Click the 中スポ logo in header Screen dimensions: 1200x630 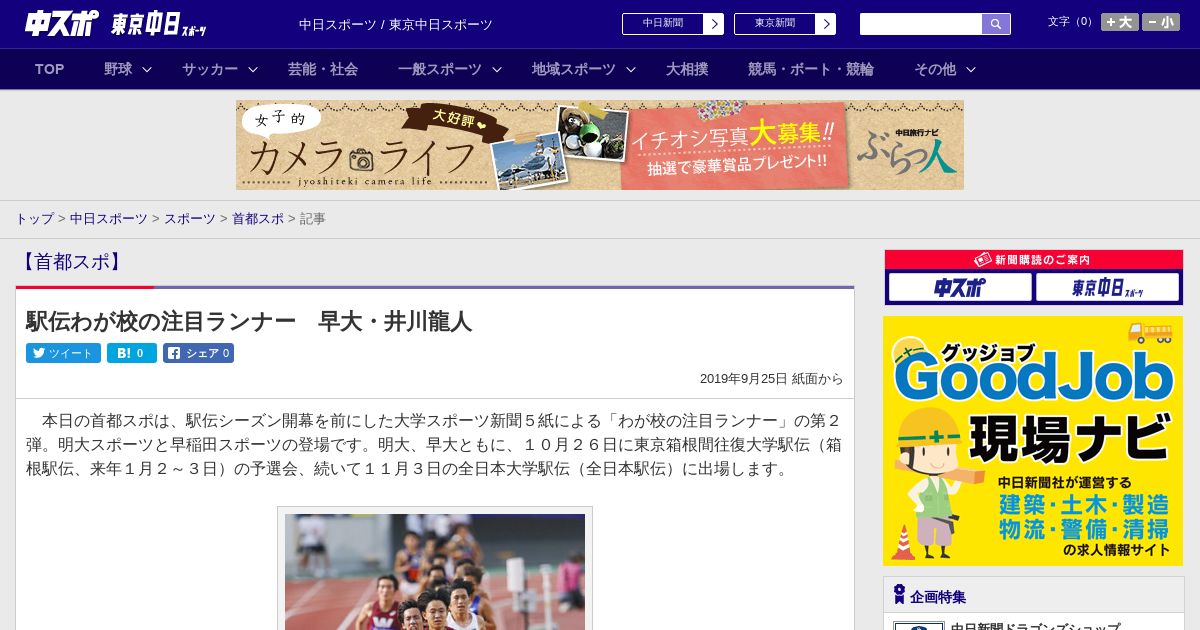pyautogui.click(x=61, y=23)
